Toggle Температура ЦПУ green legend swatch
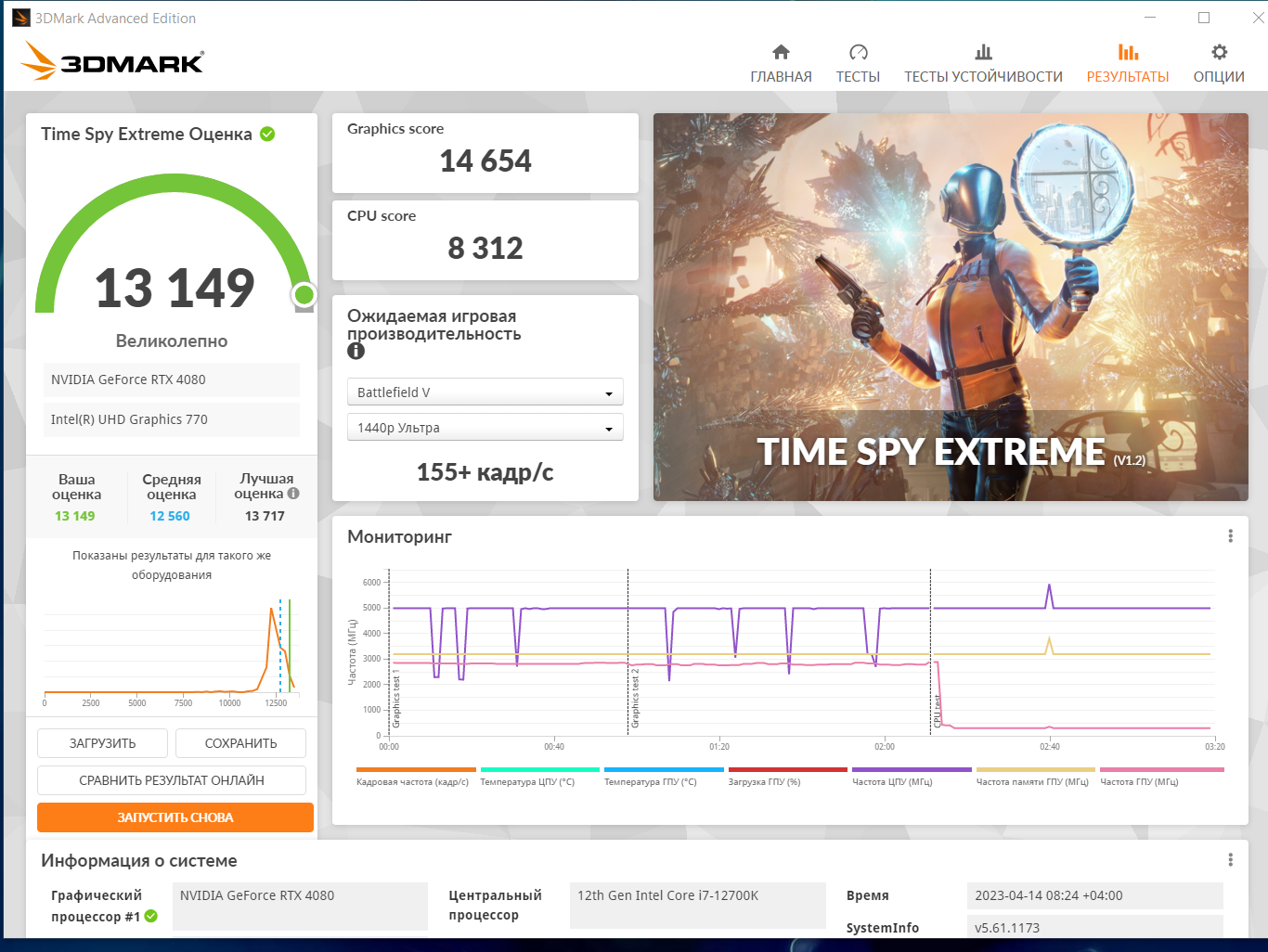 click(539, 769)
